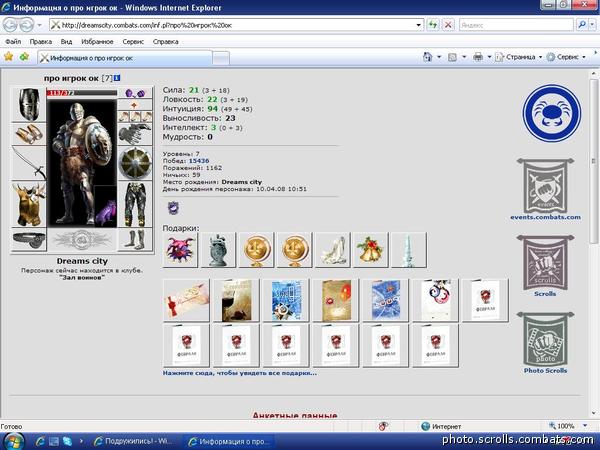600x450 pixels.
Task: Click the search magnifier button
Action: coord(582,25)
